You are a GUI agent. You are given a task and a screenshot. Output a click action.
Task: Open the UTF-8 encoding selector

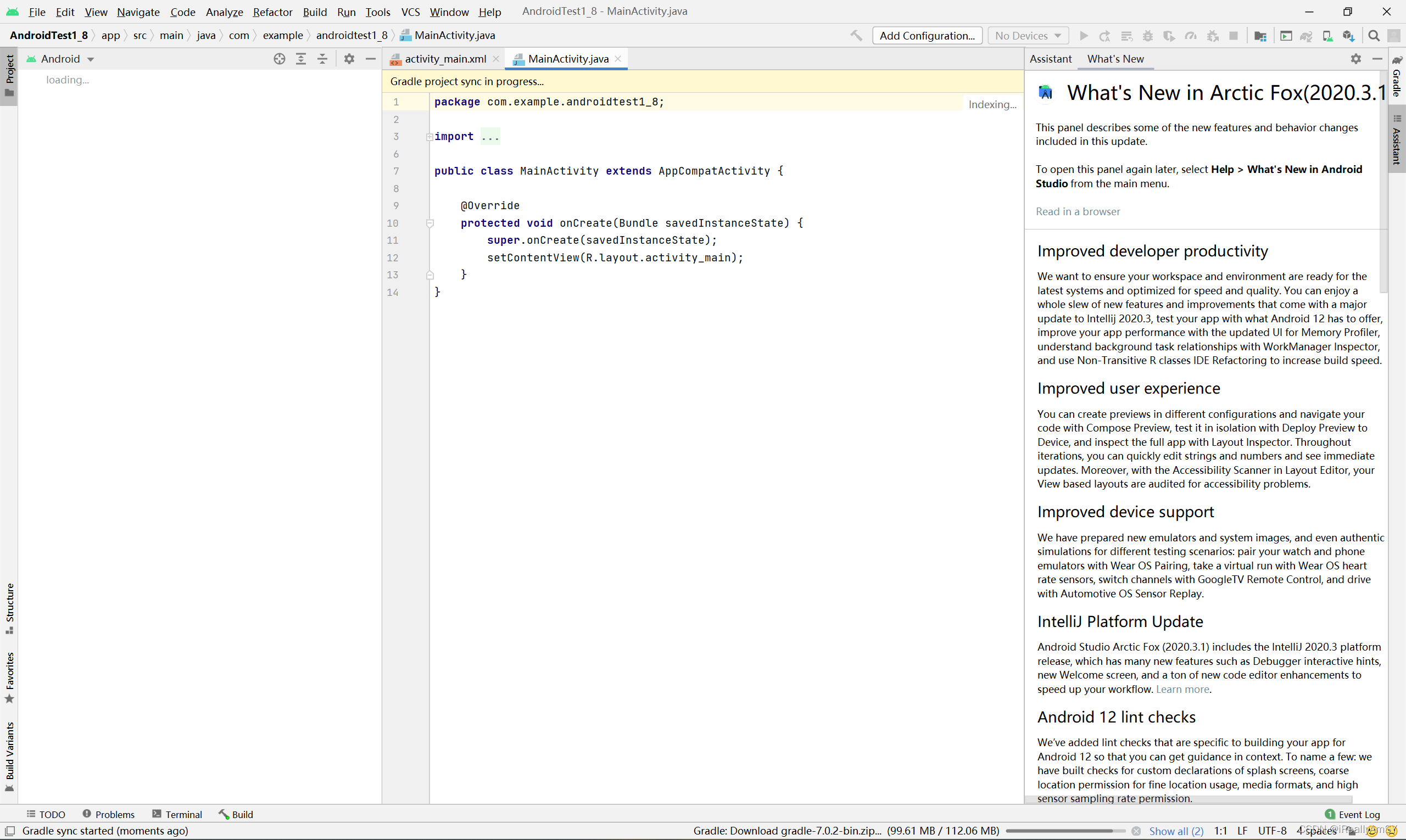tap(1273, 831)
